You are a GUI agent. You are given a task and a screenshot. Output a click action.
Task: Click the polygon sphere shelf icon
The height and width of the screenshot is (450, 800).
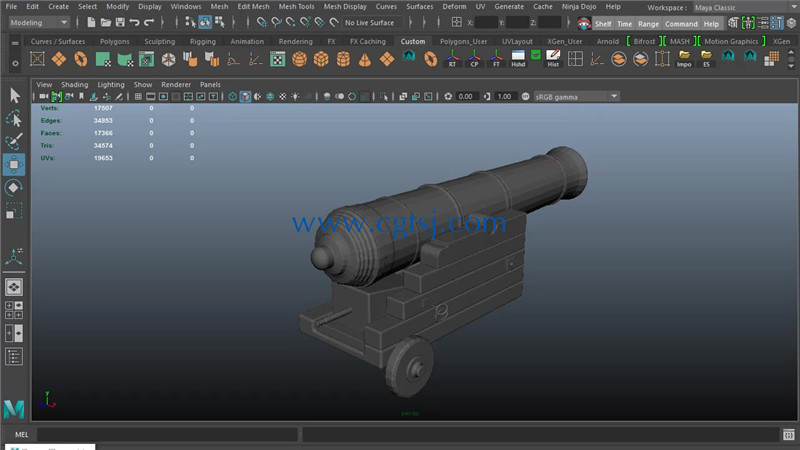(x=299, y=59)
